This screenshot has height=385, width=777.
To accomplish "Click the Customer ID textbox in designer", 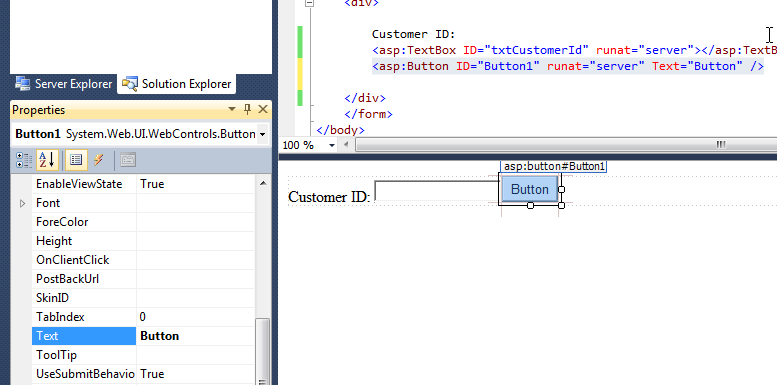I will [x=437, y=191].
